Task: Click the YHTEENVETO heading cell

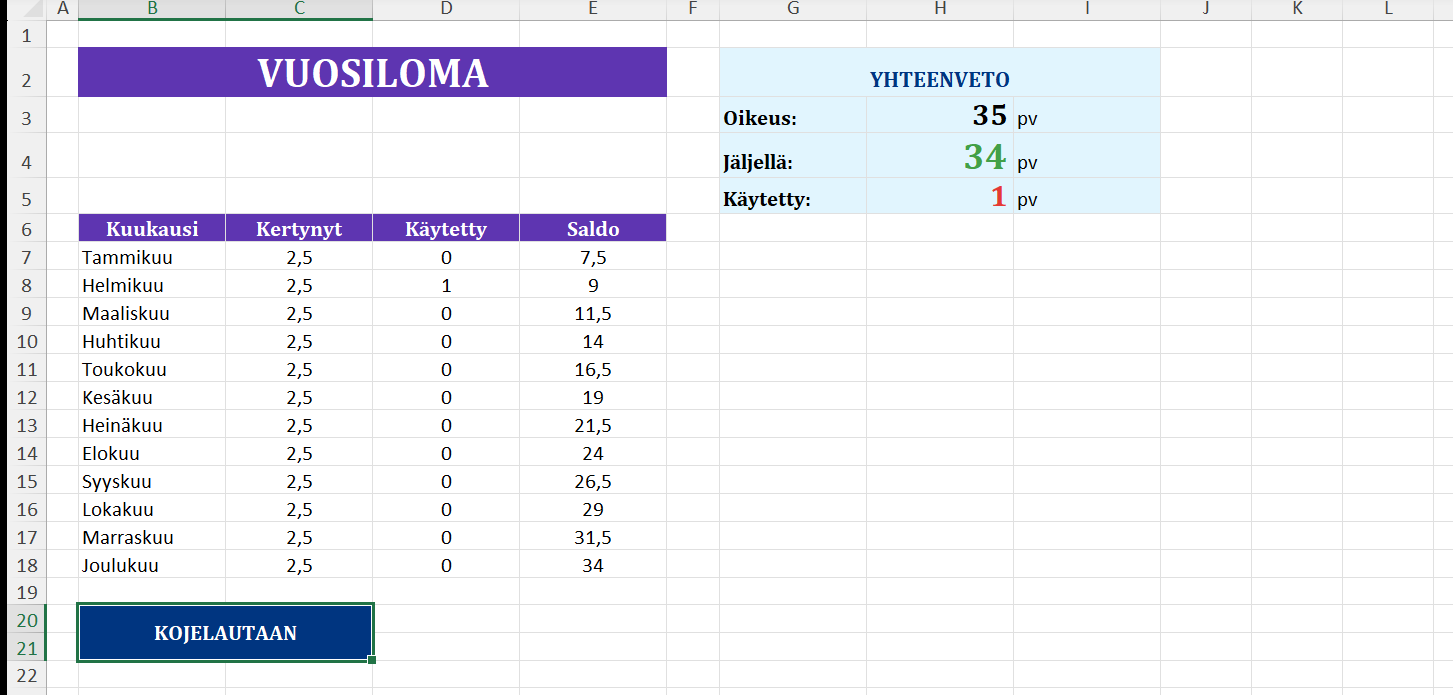Action: 939,79
